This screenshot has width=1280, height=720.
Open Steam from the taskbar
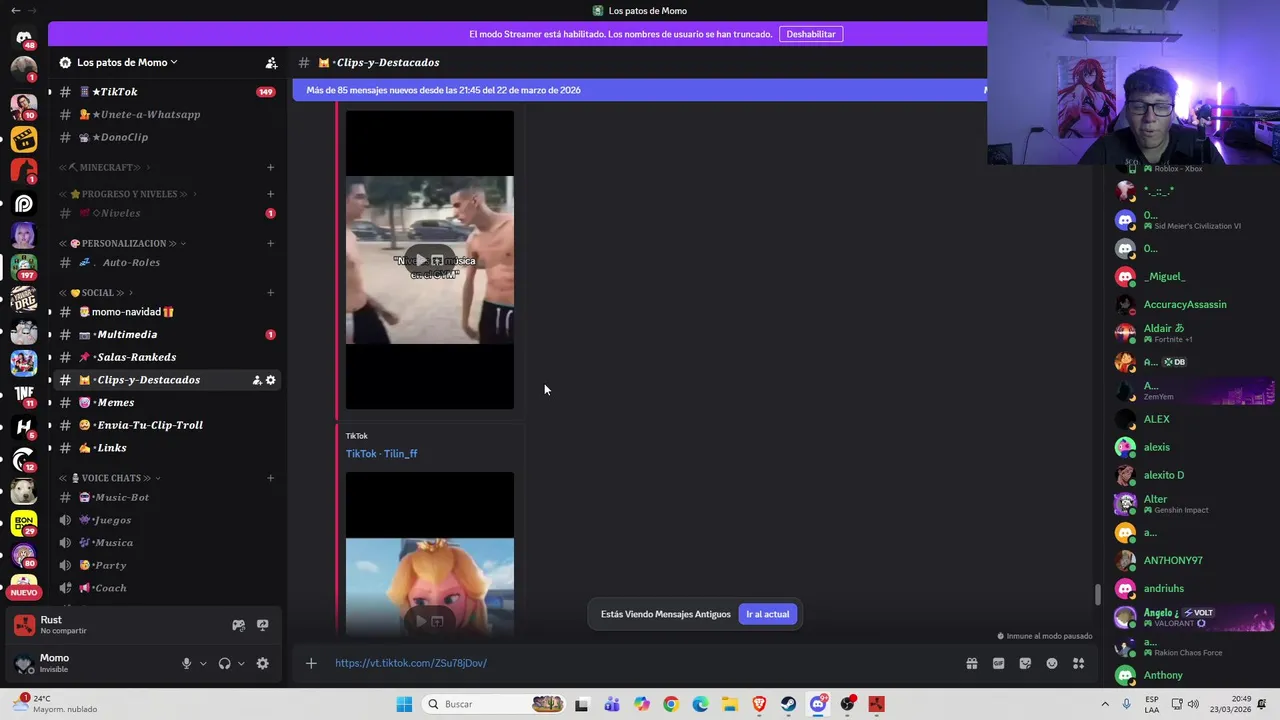pyautogui.click(x=789, y=704)
